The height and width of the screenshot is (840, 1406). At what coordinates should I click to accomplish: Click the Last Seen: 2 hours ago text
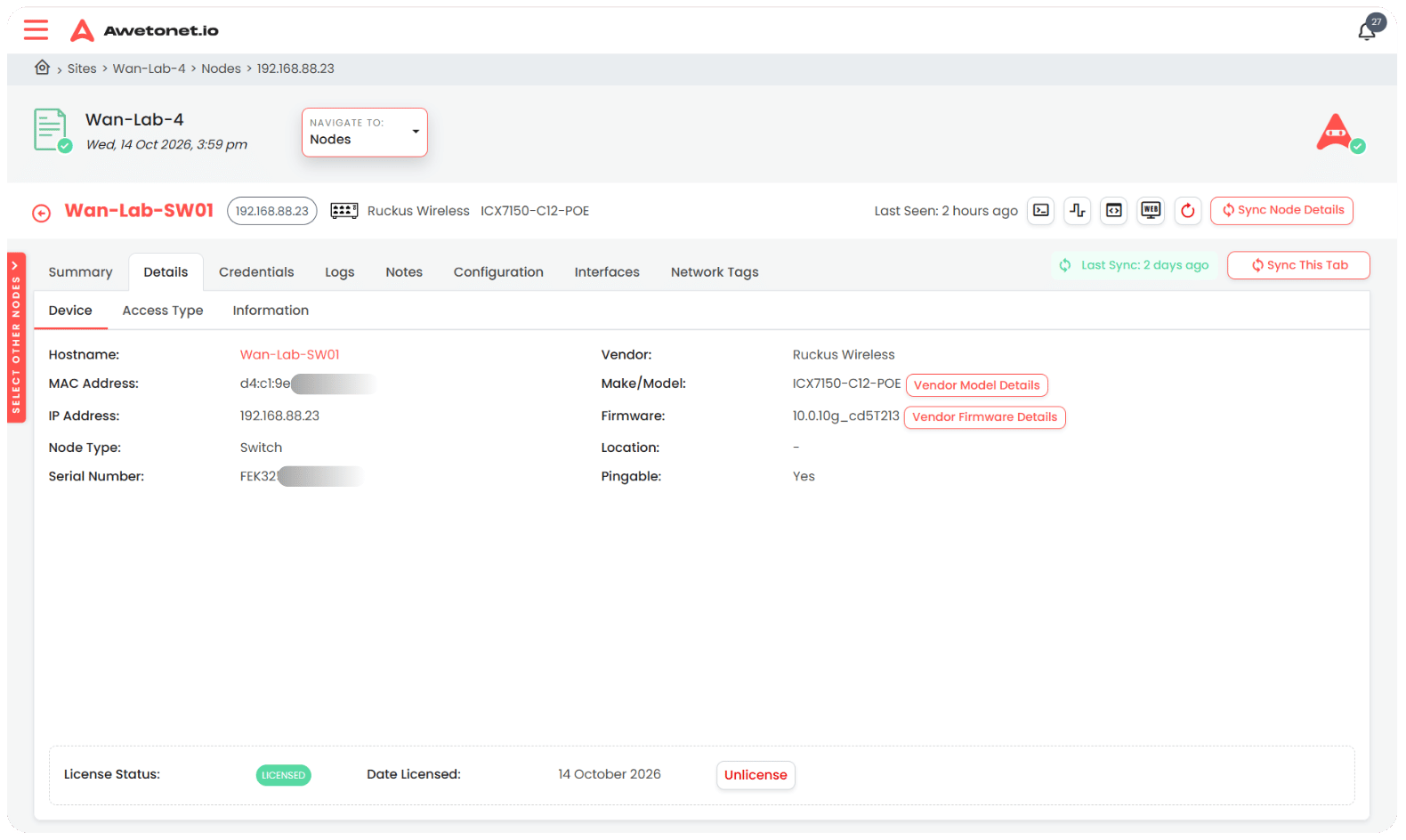[946, 211]
